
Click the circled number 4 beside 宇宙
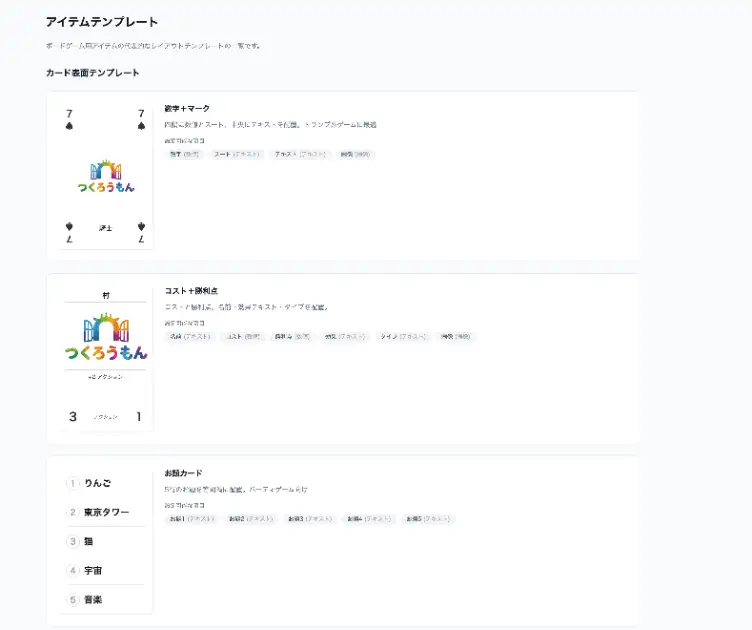(x=73, y=570)
